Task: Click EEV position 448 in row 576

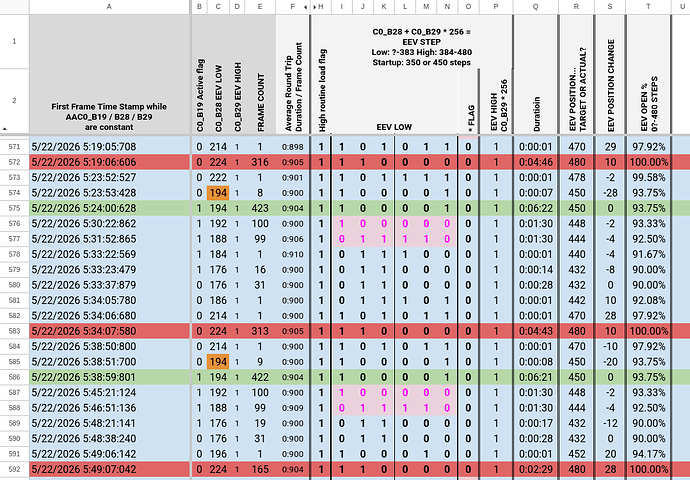Action: [x=576, y=224]
